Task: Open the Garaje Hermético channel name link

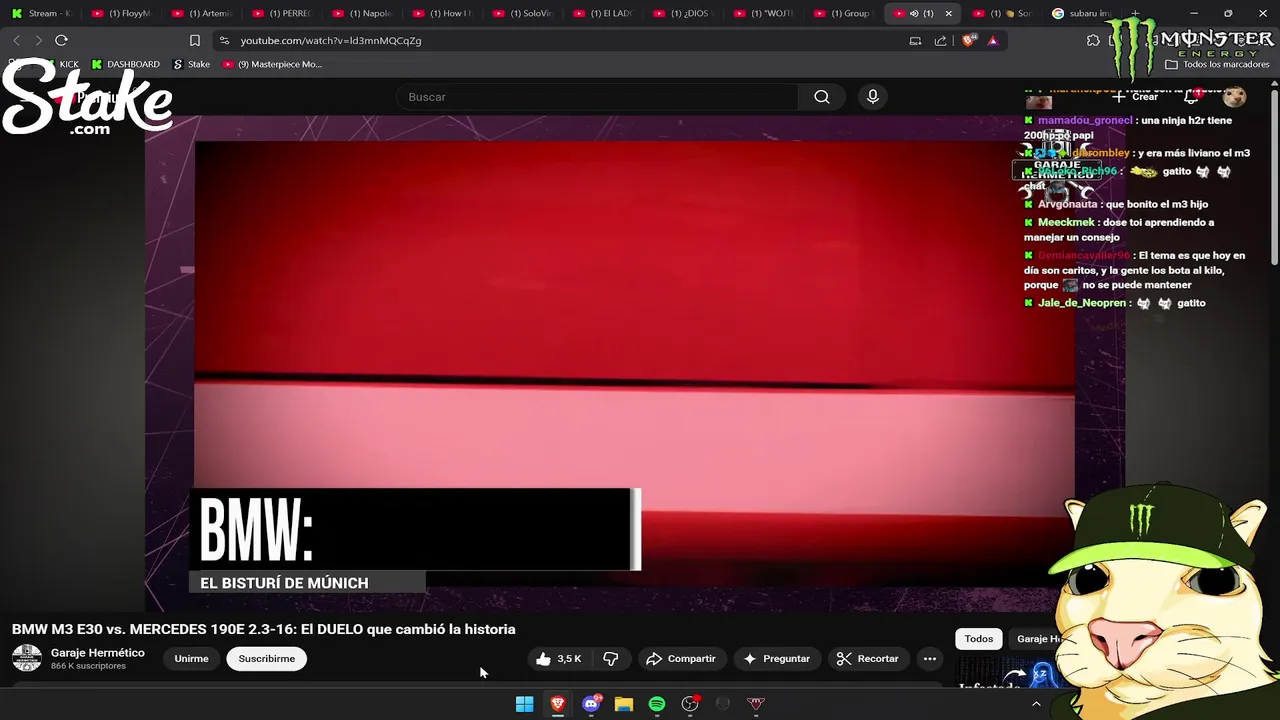Action: click(x=98, y=653)
